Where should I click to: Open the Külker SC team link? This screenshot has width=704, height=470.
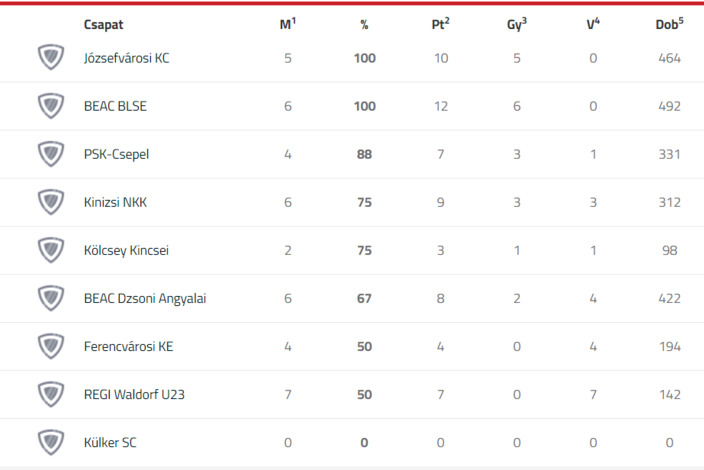110,443
